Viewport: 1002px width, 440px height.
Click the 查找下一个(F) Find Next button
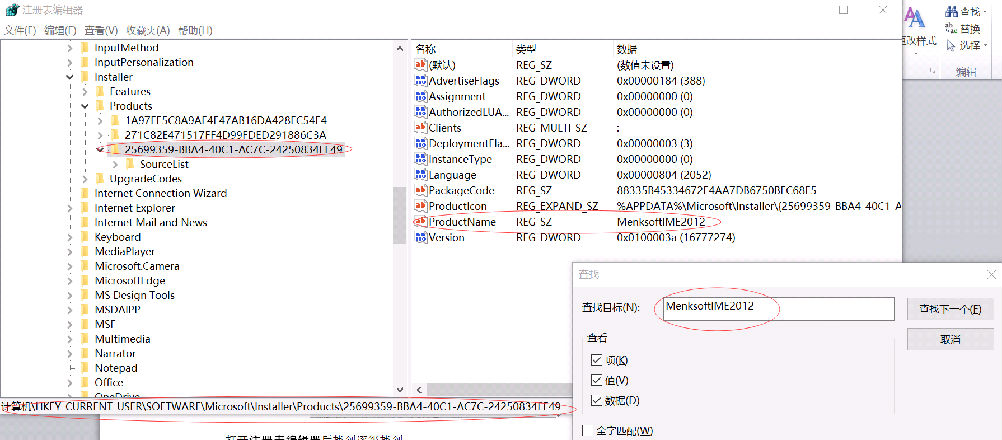[949, 309]
